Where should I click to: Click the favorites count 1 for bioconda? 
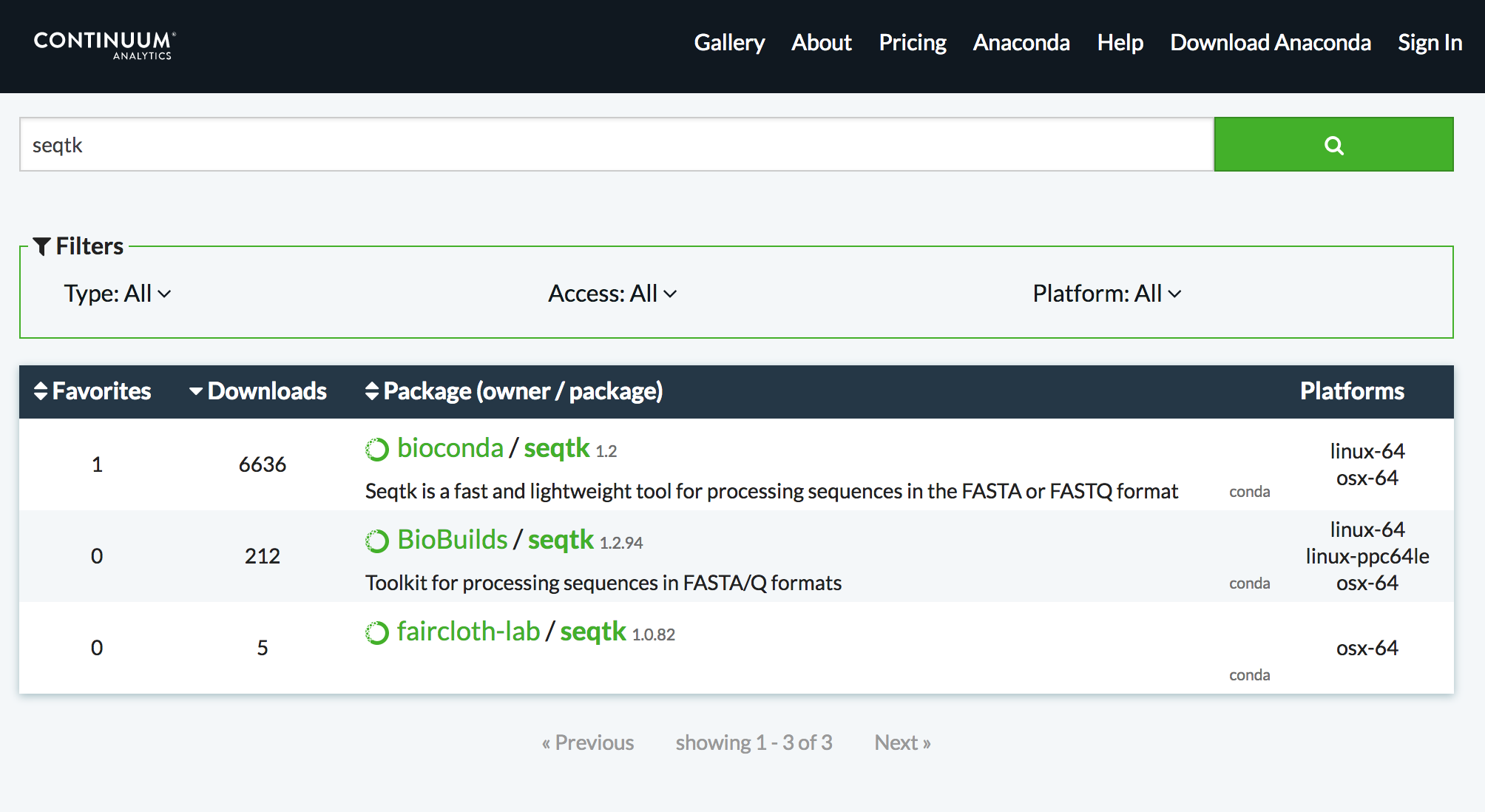pyautogui.click(x=97, y=464)
